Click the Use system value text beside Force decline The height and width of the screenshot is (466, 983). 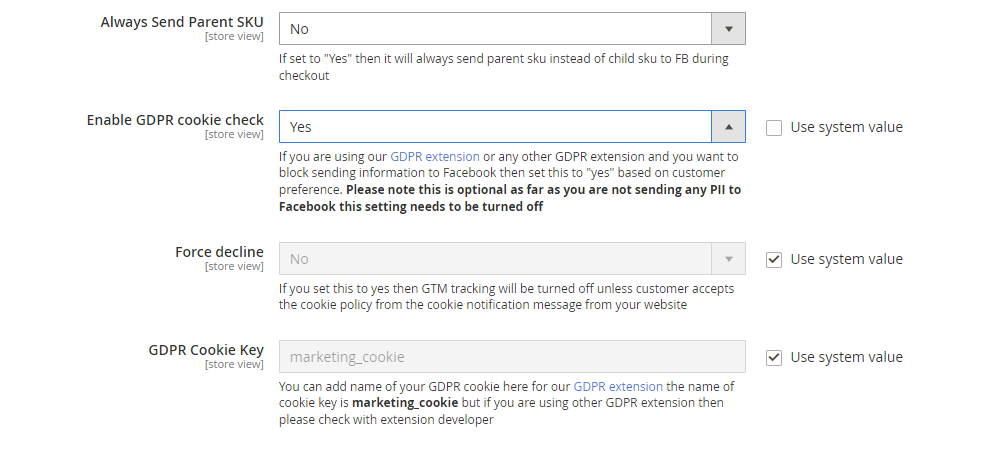(x=846, y=259)
